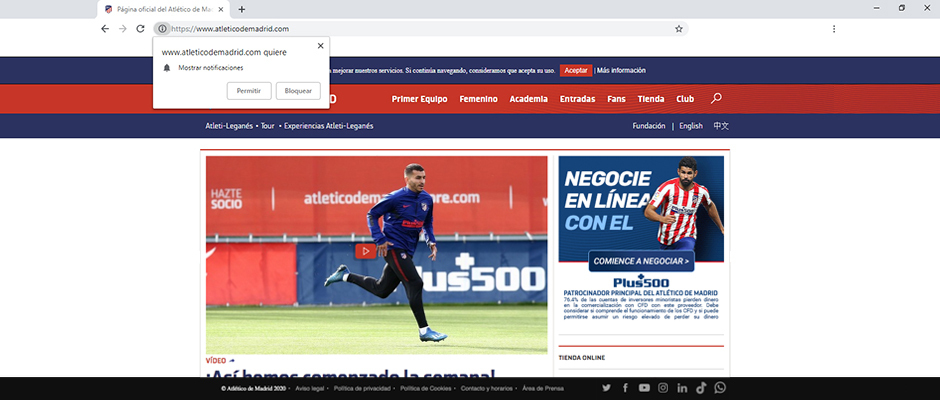Open the WhatsApp icon in footer
The width and height of the screenshot is (940, 400).
point(720,388)
